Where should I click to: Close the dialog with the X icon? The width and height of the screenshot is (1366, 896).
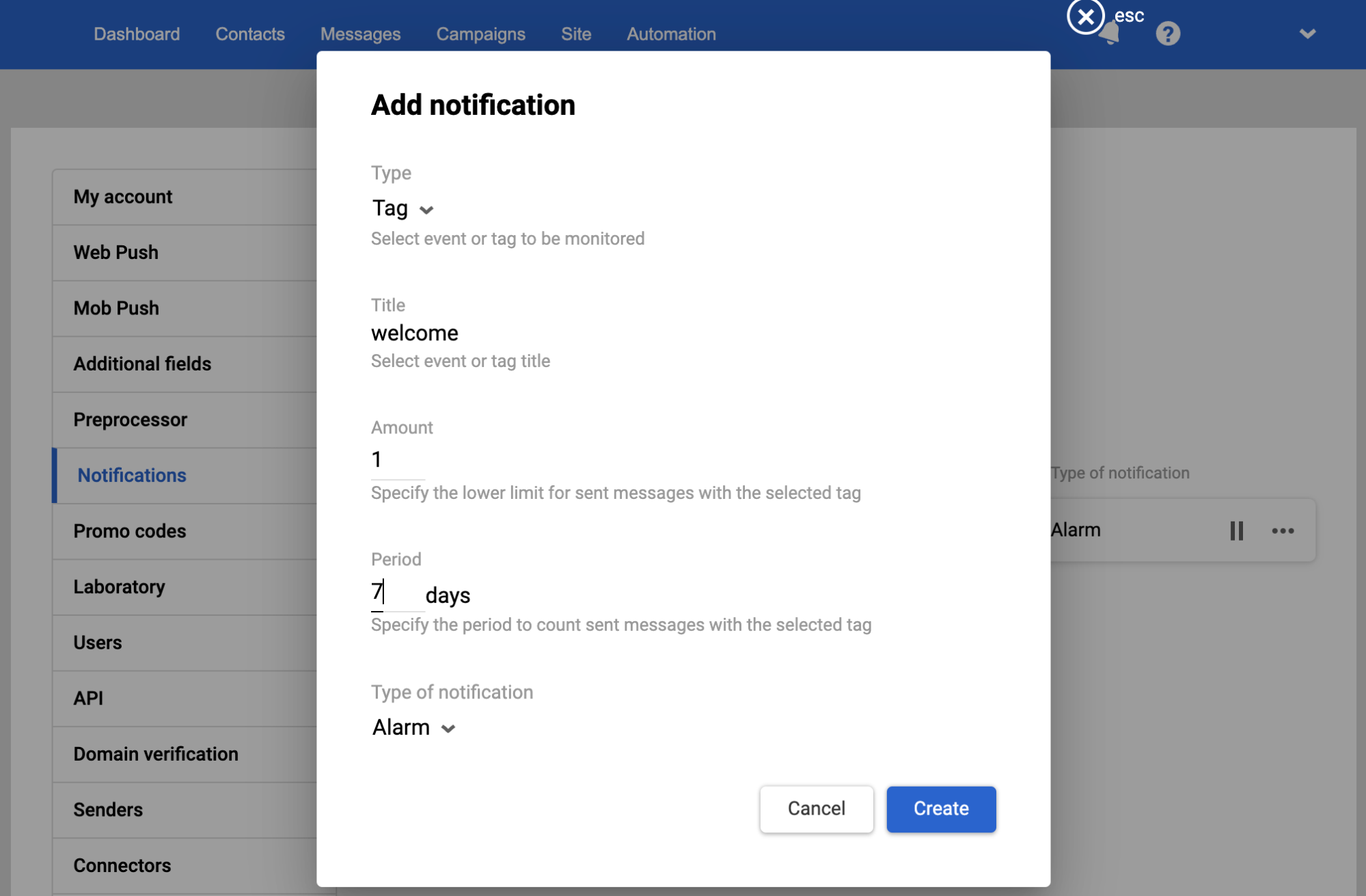tap(1085, 16)
